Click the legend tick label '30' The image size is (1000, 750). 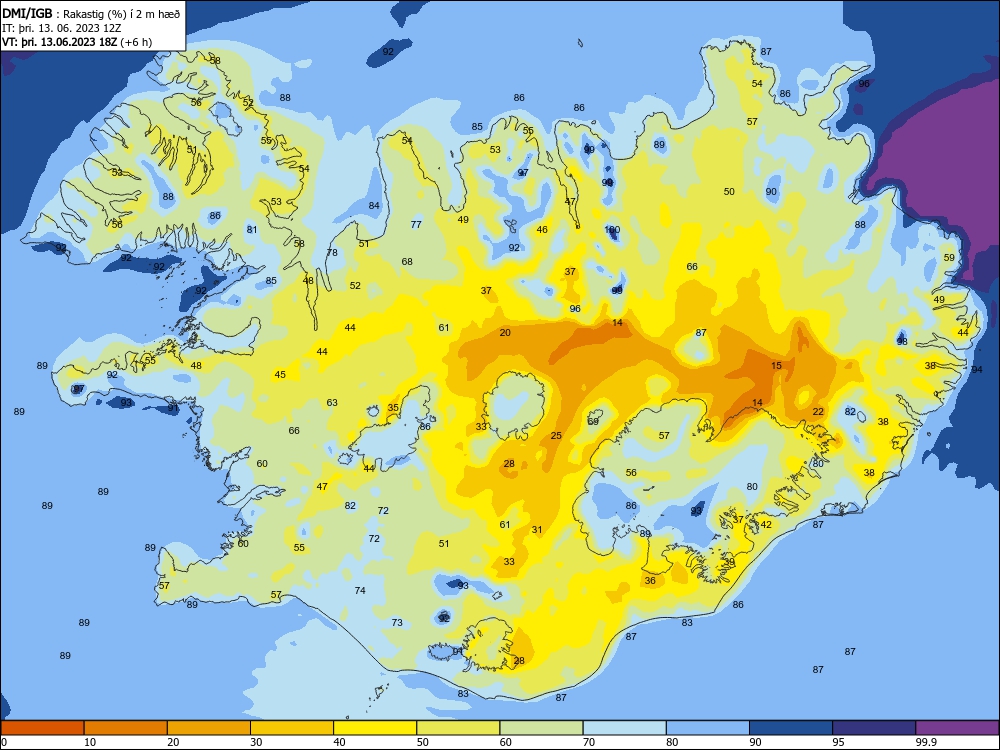coord(256,742)
